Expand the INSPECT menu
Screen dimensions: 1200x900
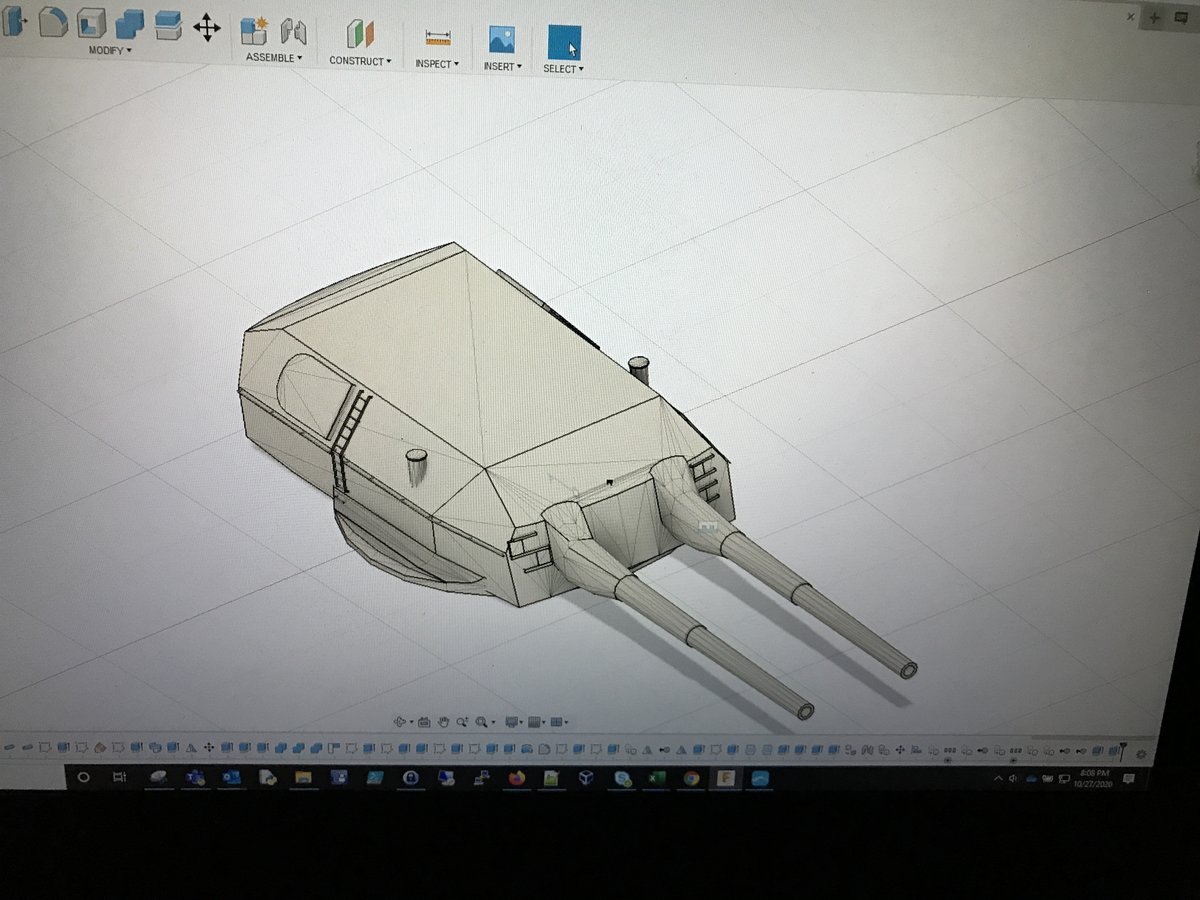[437, 64]
